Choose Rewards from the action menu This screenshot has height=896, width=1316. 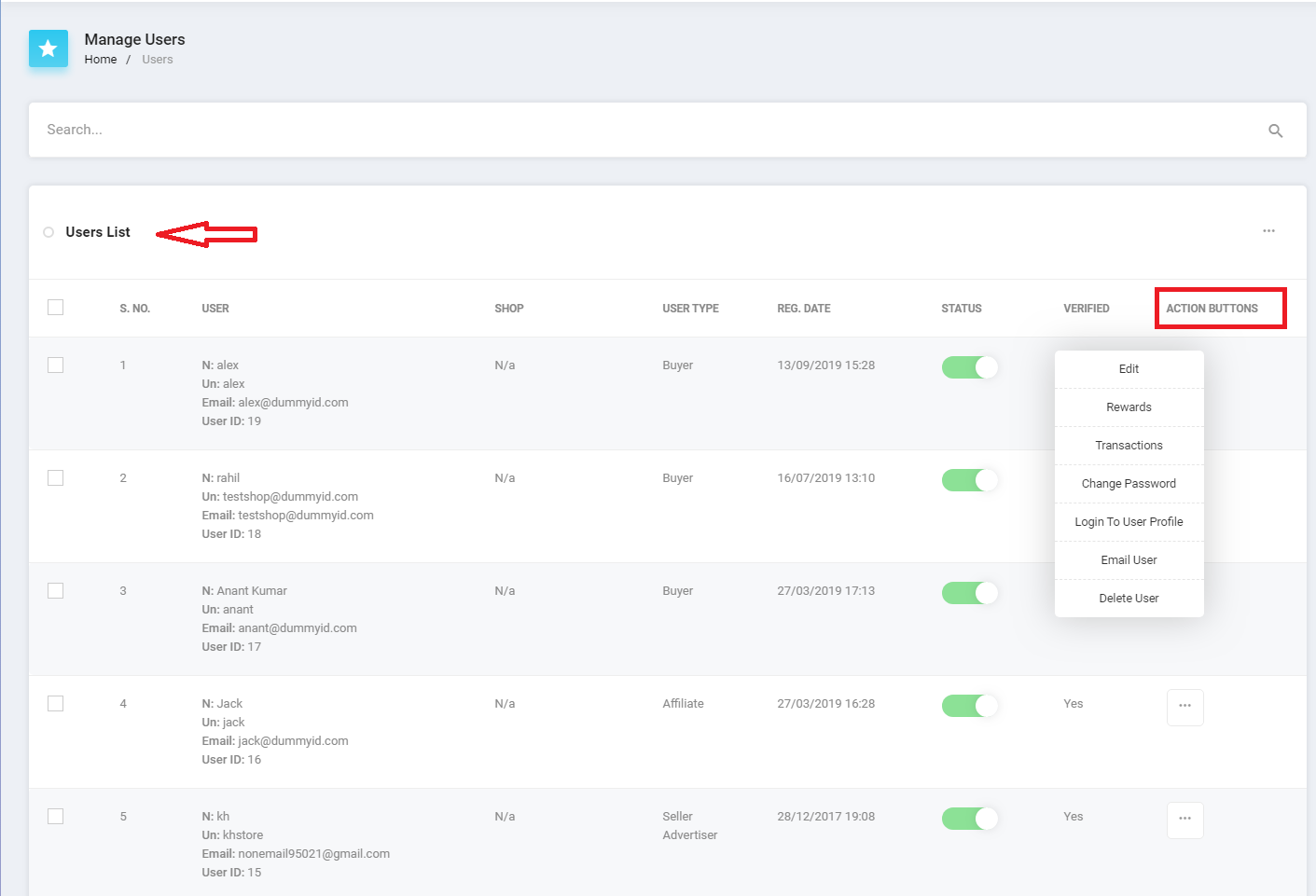[1129, 407]
